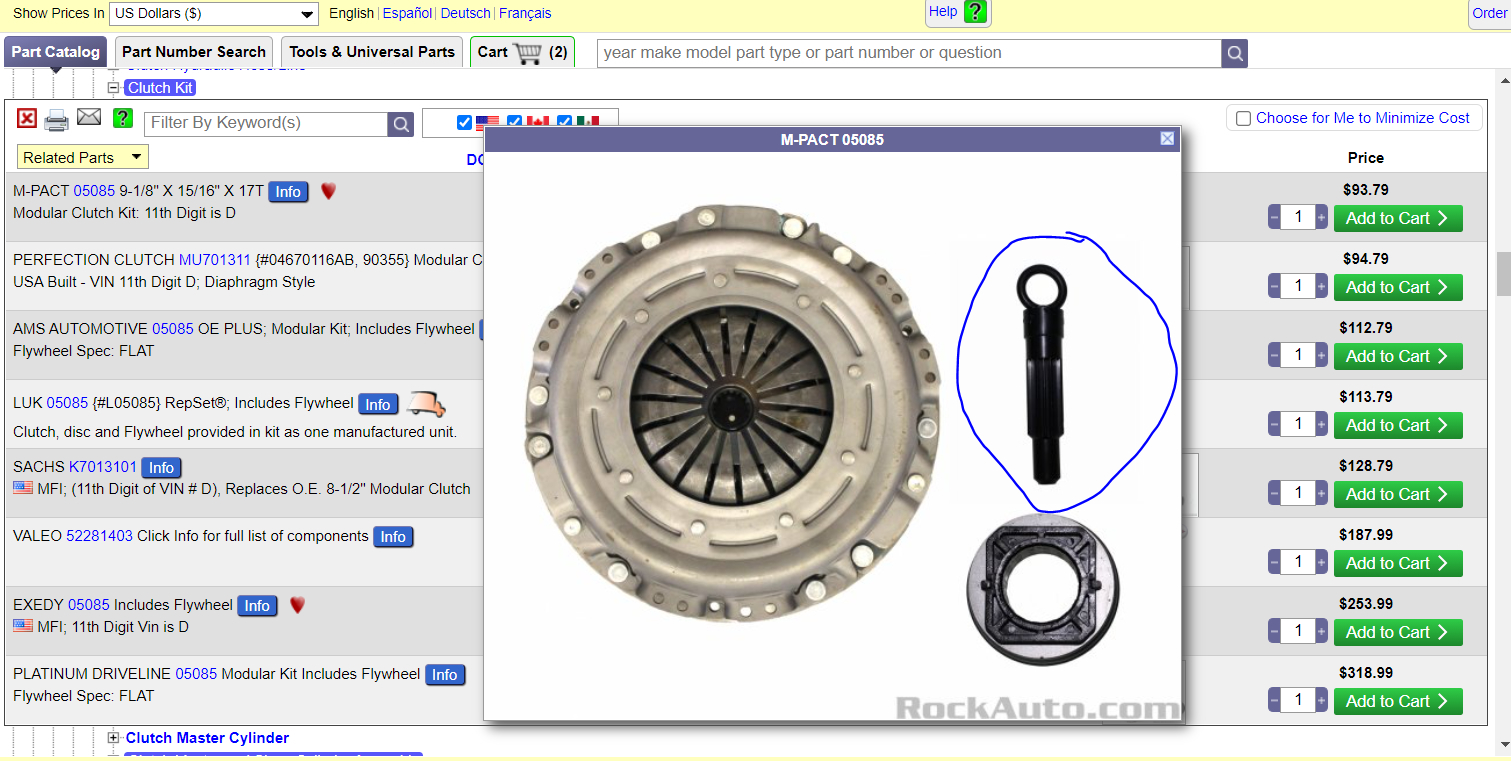Click the green Help question mark icon
Screen dimensions: 1511x761
pos(975,12)
